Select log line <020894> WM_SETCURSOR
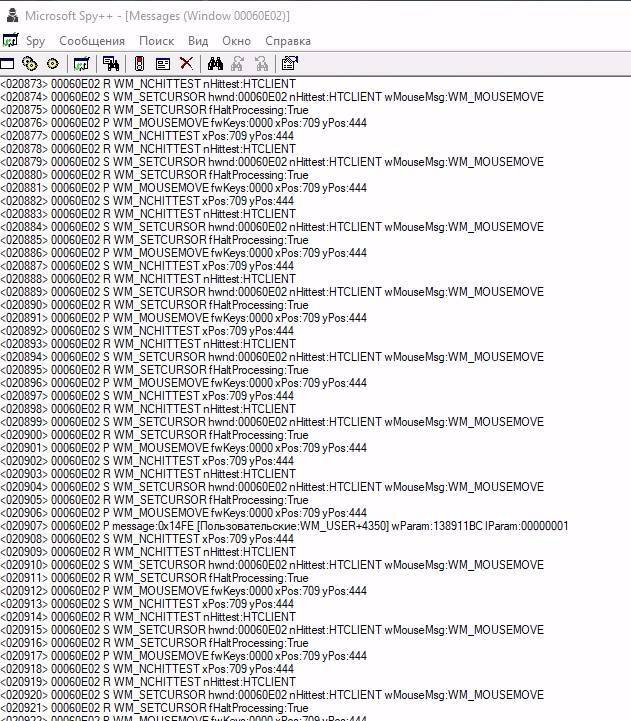Screen dimensions: 631x721 [x=272, y=357]
